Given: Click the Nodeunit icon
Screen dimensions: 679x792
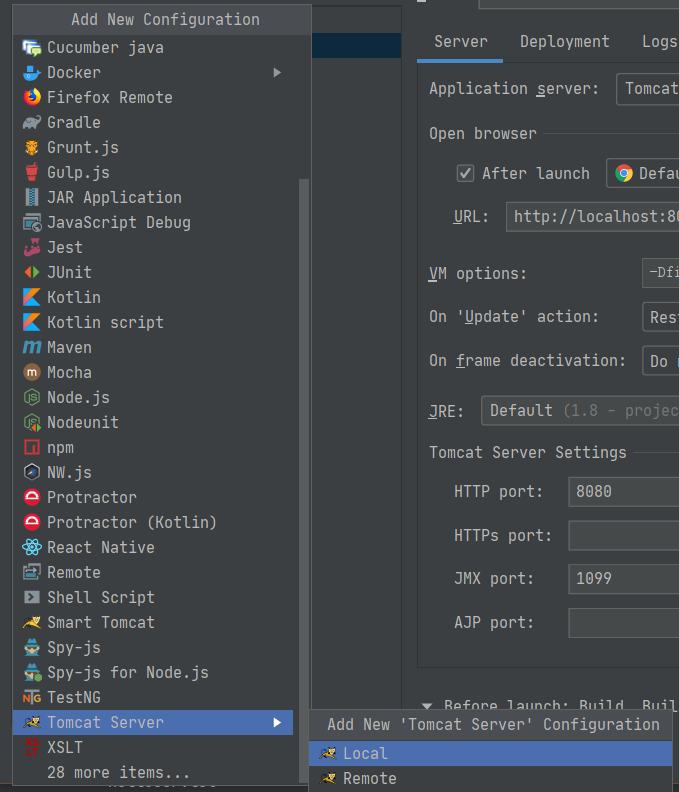Looking at the screenshot, I should (31, 423).
